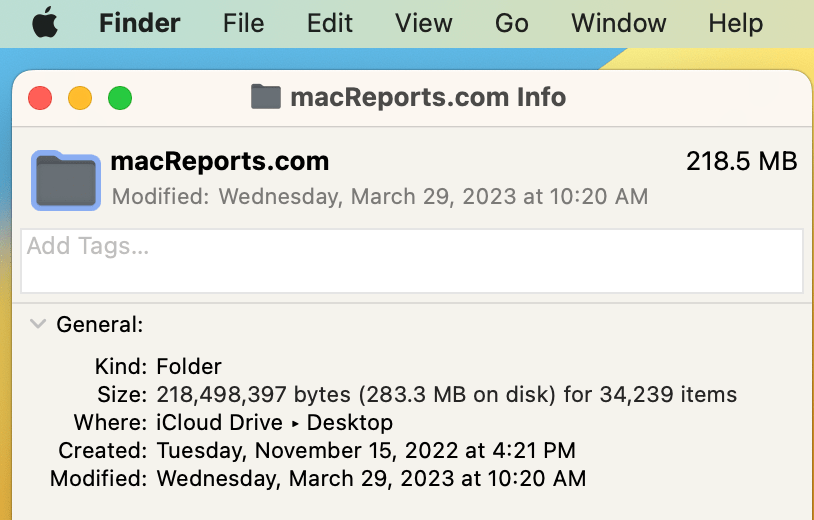Close the macReports.com Info window
814x520 pixels.
point(40,98)
